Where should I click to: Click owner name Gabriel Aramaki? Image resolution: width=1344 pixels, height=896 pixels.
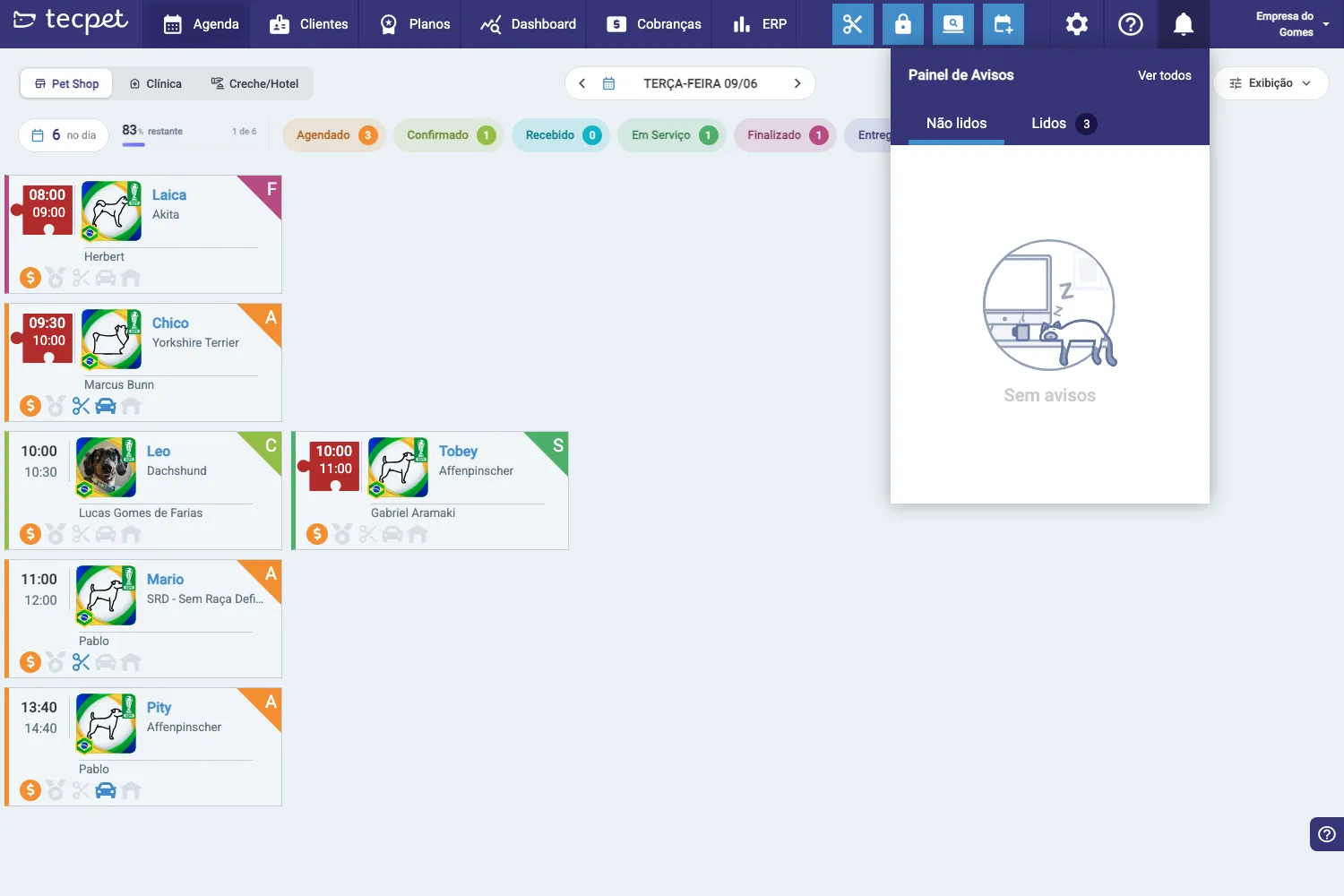(x=413, y=513)
